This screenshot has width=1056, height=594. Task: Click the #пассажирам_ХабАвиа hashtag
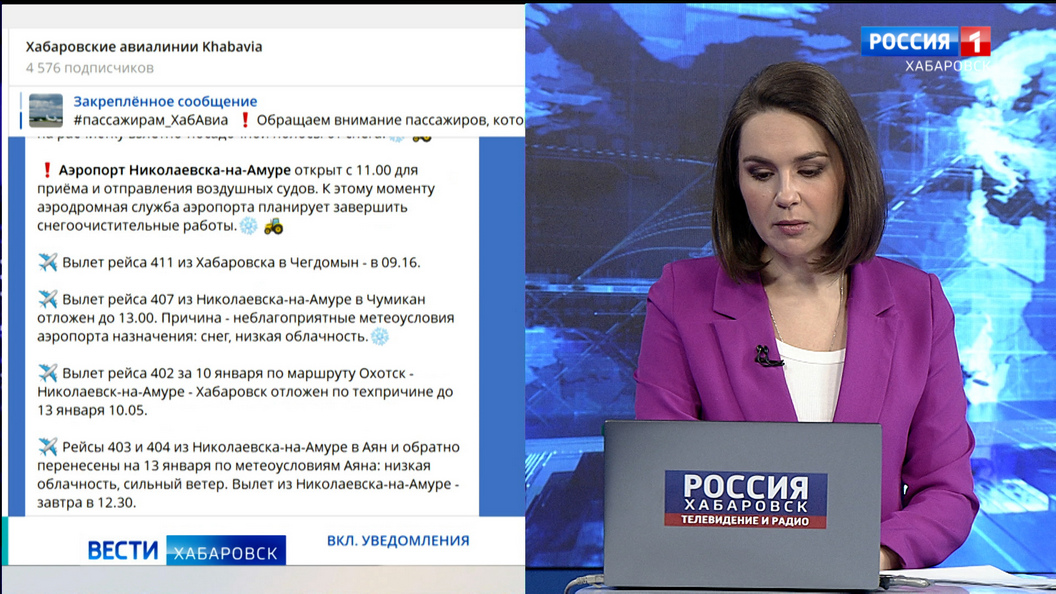150,120
